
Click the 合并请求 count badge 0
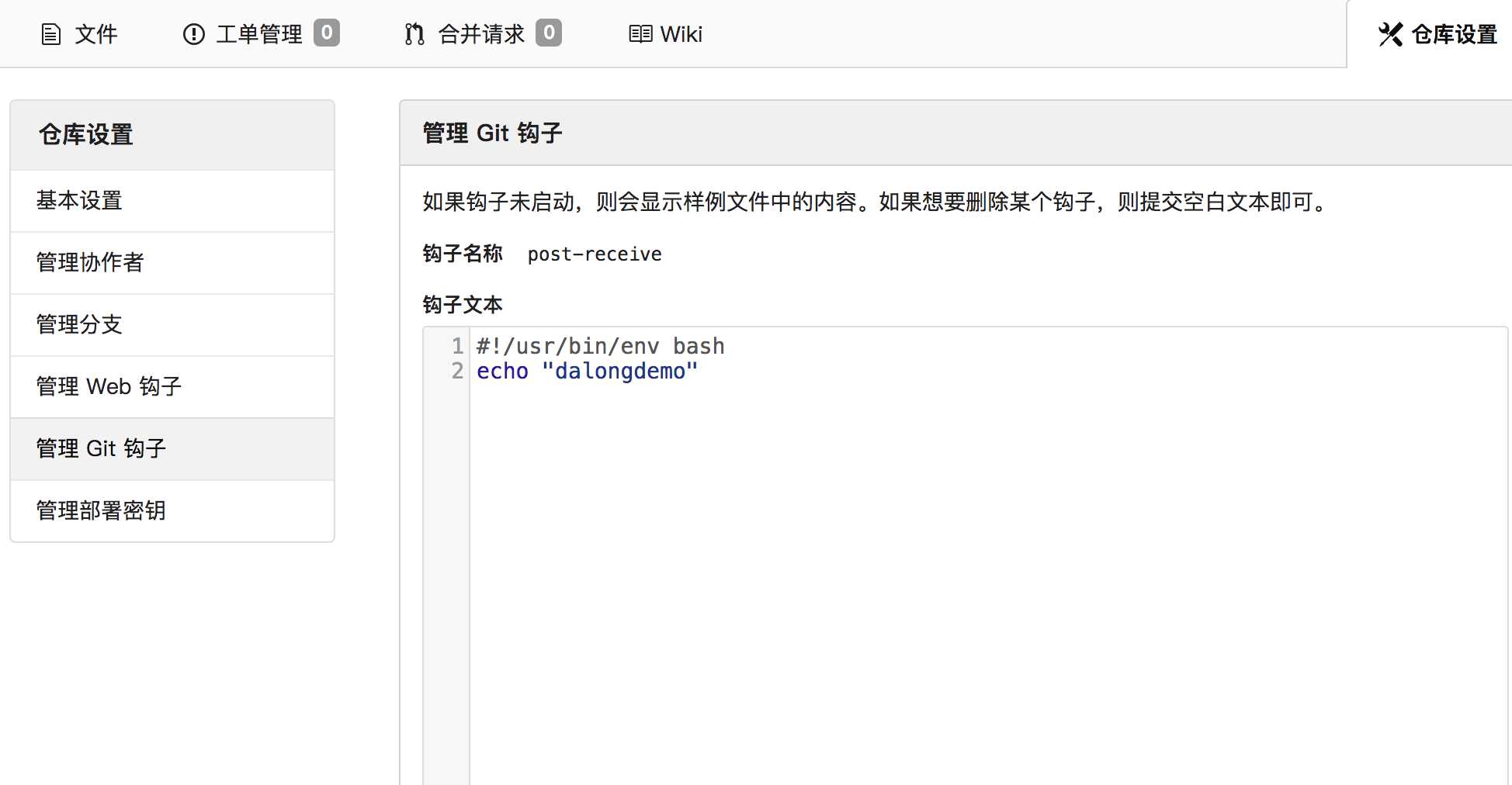coord(549,33)
